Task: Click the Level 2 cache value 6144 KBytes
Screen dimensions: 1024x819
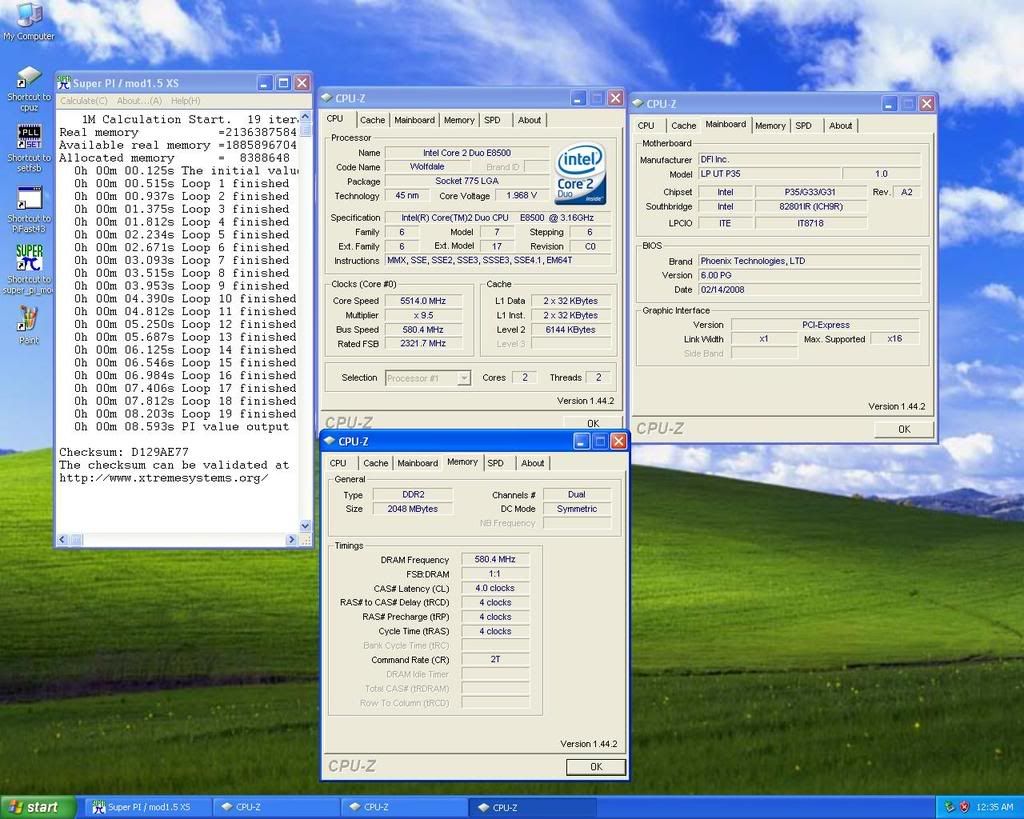Action: click(x=570, y=330)
